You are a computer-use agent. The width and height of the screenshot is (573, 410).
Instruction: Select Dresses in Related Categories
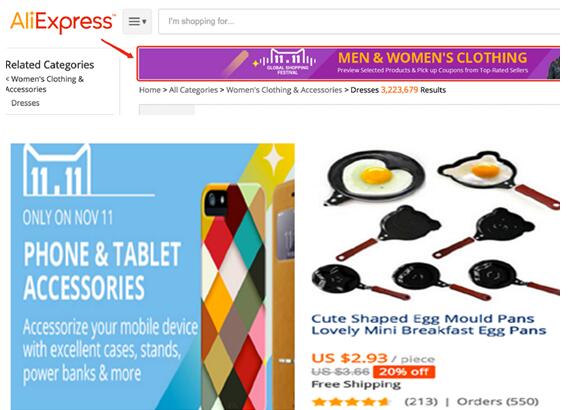tap(25, 103)
